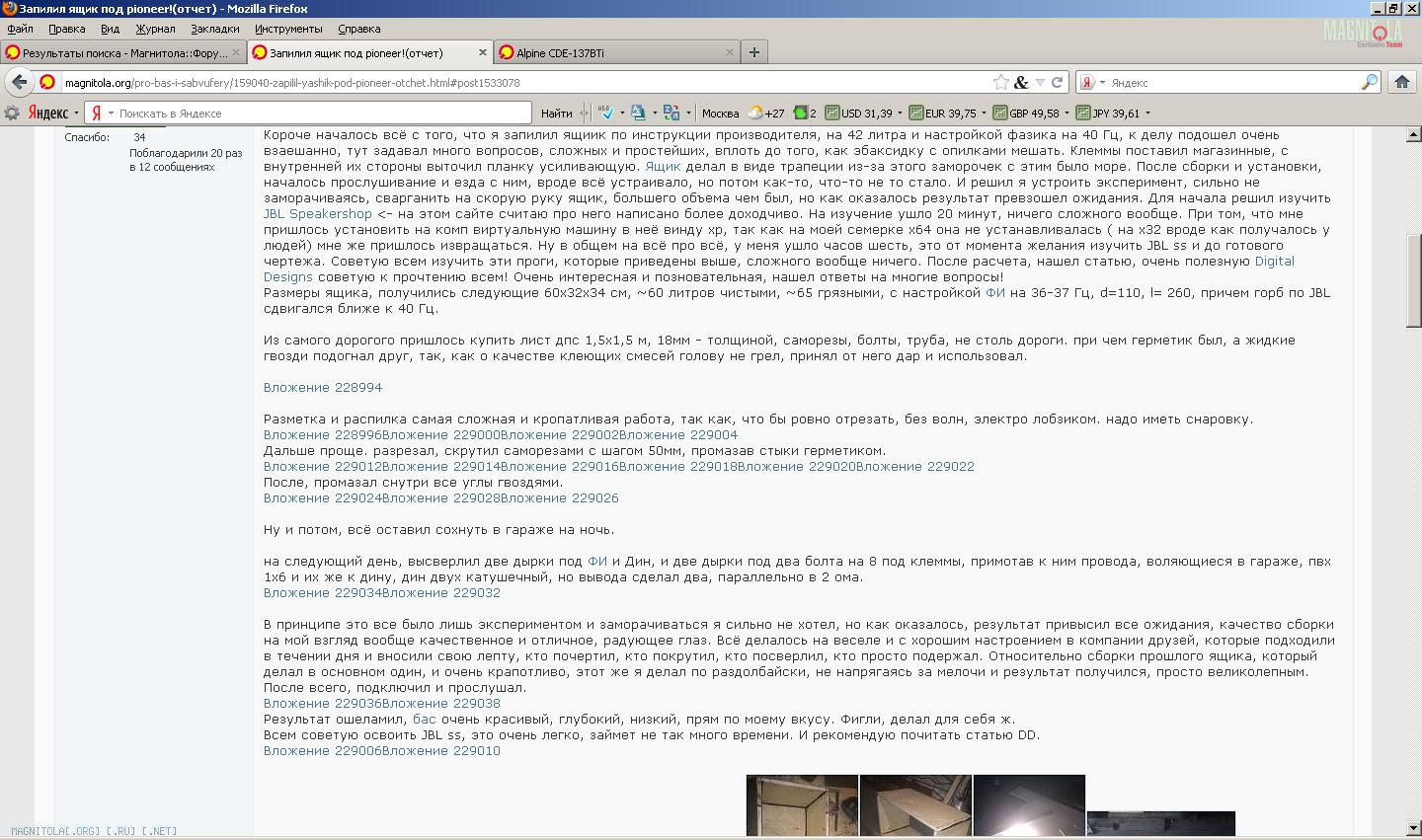The height and width of the screenshot is (840, 1422).
Task: Click the GBP 49,58 rate chart icon
Action: (1000, 113)
